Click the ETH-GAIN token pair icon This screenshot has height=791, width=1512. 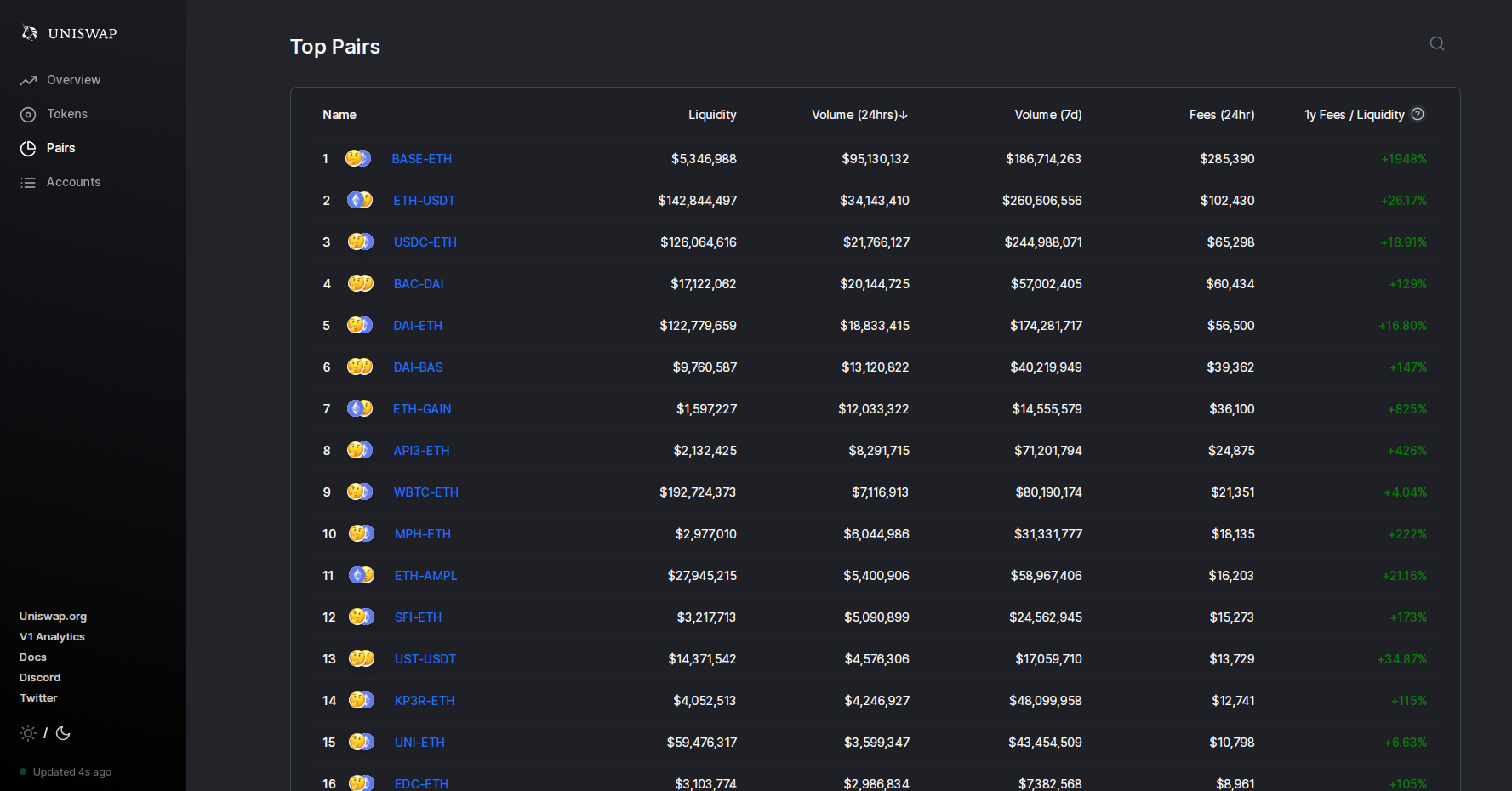(360, 408)
